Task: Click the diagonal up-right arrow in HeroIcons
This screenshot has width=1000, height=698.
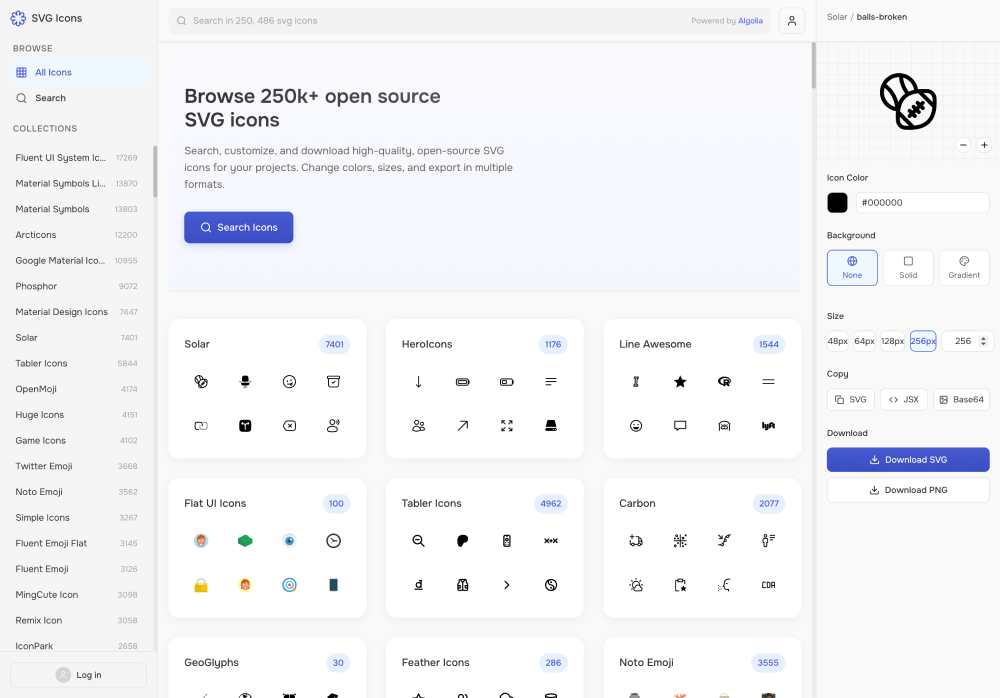Action: [x=462, y=426]
